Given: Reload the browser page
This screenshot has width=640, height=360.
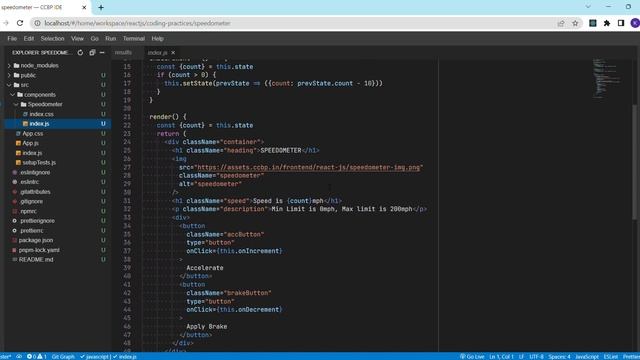Looking at the screenshot, I should 20,23.
